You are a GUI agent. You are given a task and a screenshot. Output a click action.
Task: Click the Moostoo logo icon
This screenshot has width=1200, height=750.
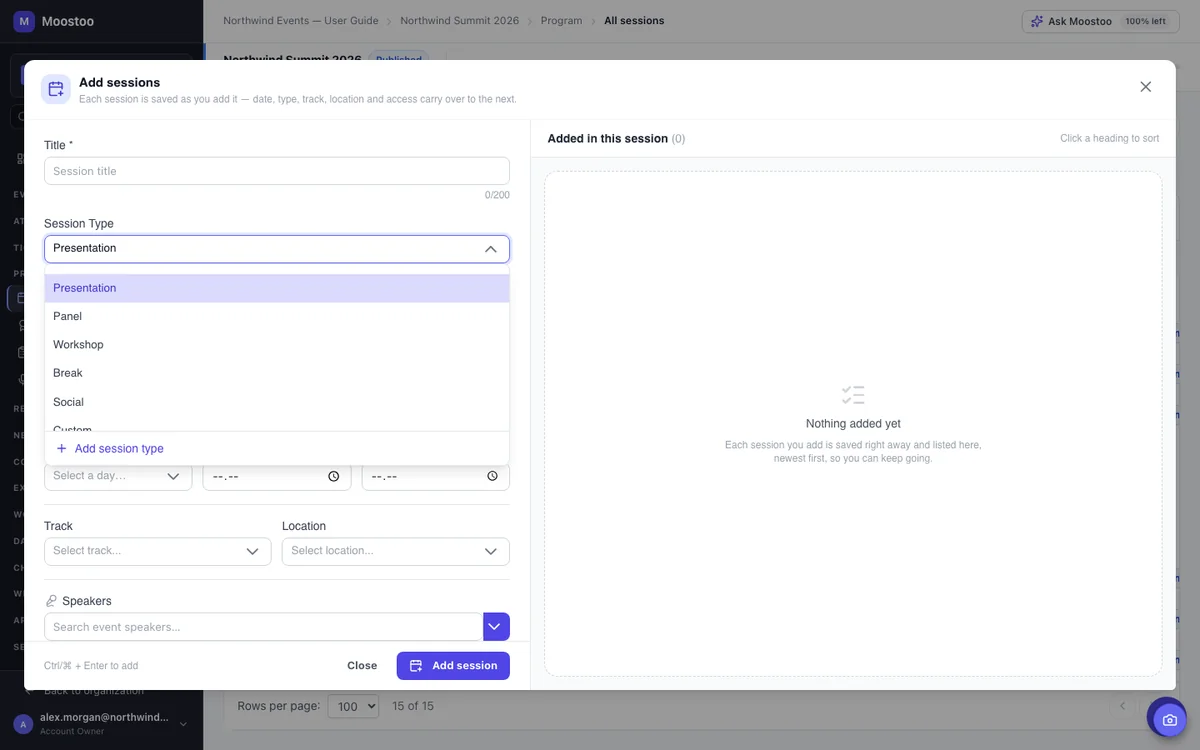(x=24, y=21)
